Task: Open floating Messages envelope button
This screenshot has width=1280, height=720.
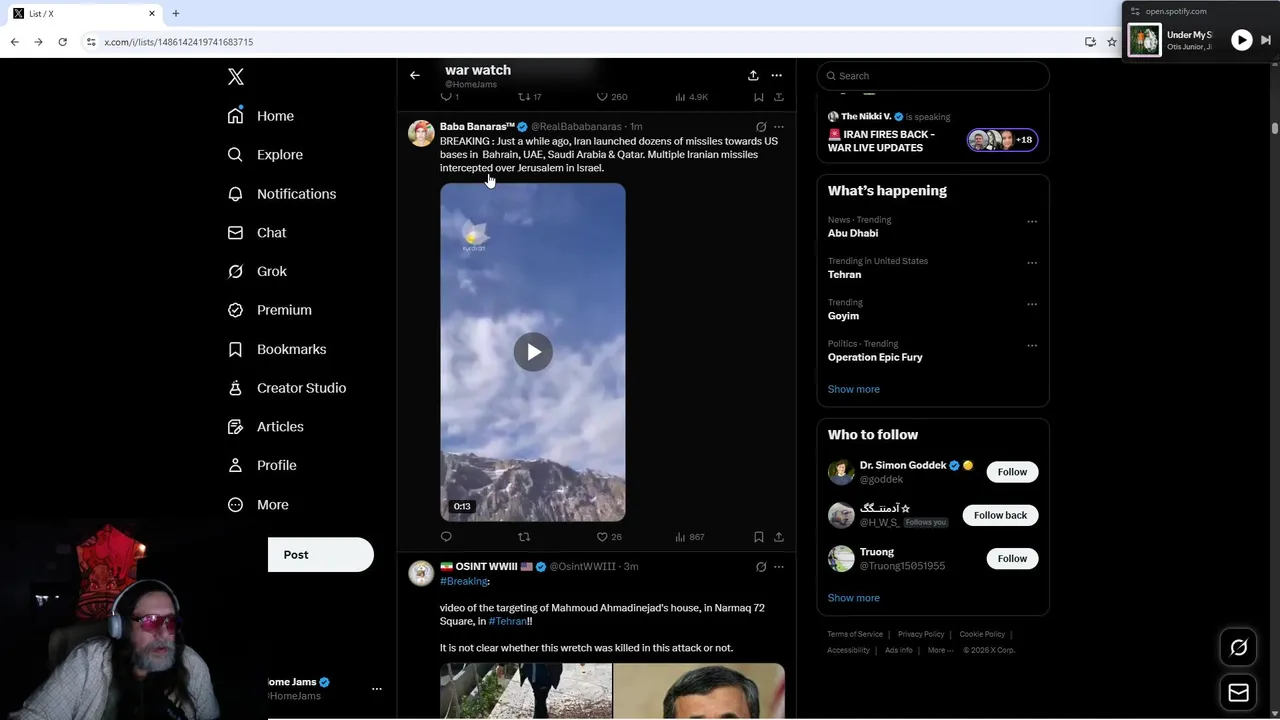Action: pyautogui.click(x=1238, y=692)
